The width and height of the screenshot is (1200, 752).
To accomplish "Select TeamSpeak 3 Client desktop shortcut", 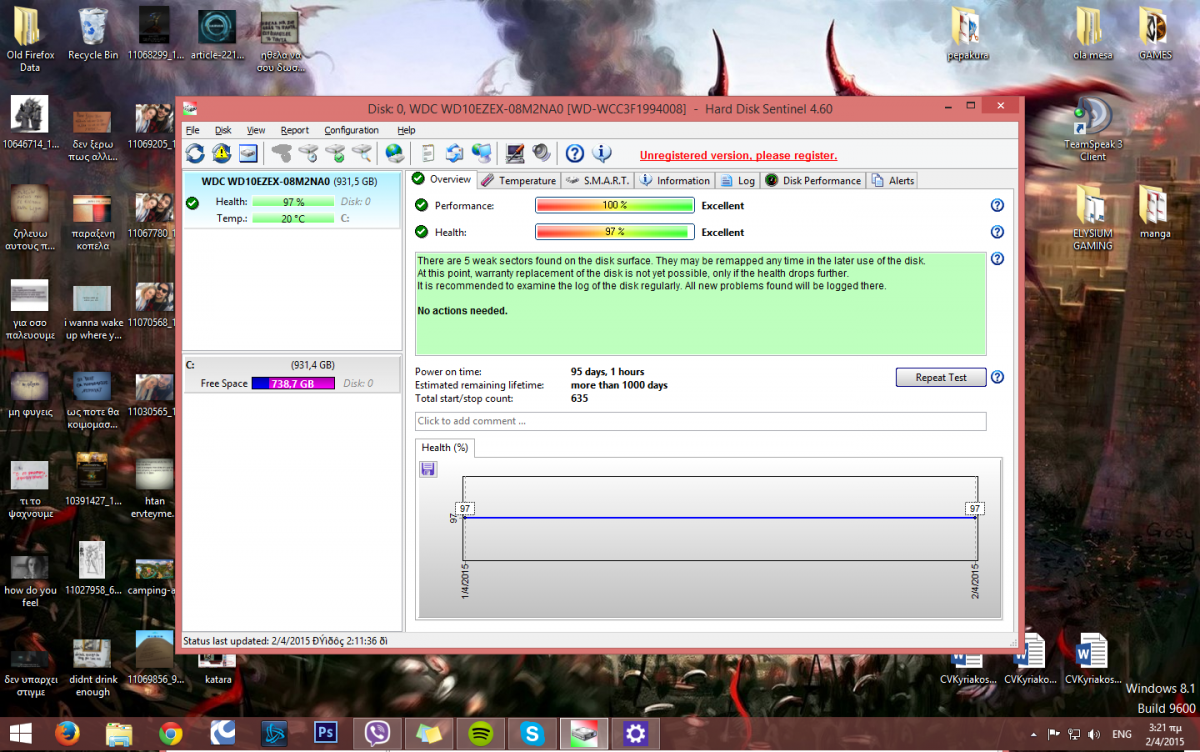I will click(x=1092, y=128).
